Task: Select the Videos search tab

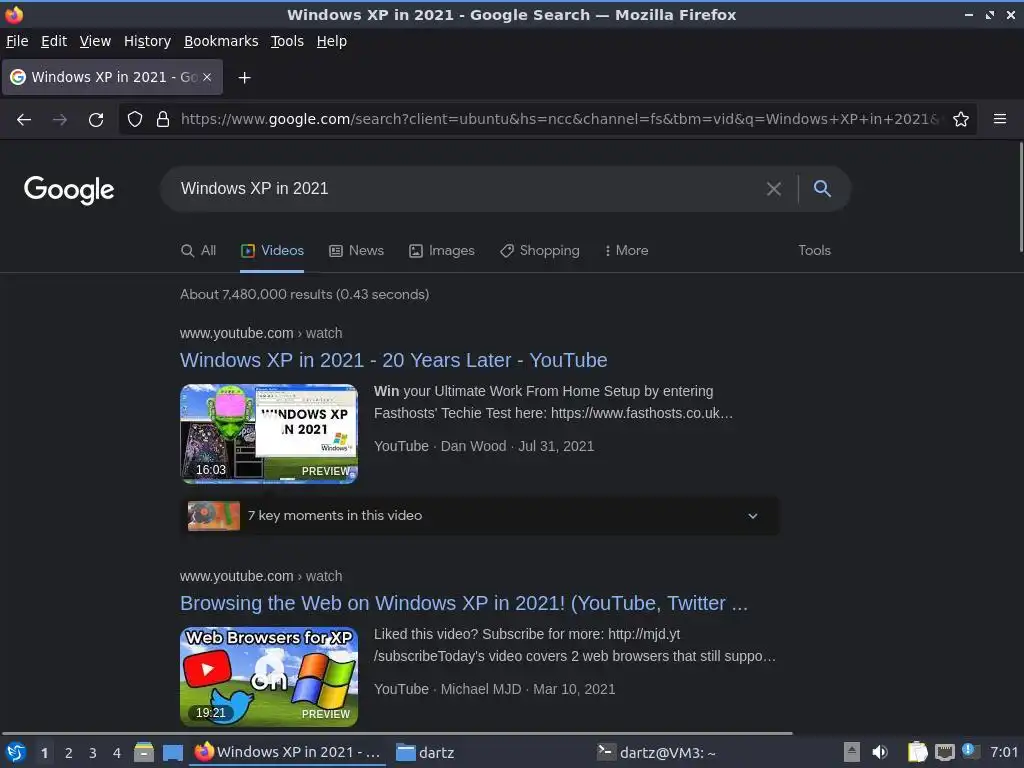Action: [x=272, y=251]
